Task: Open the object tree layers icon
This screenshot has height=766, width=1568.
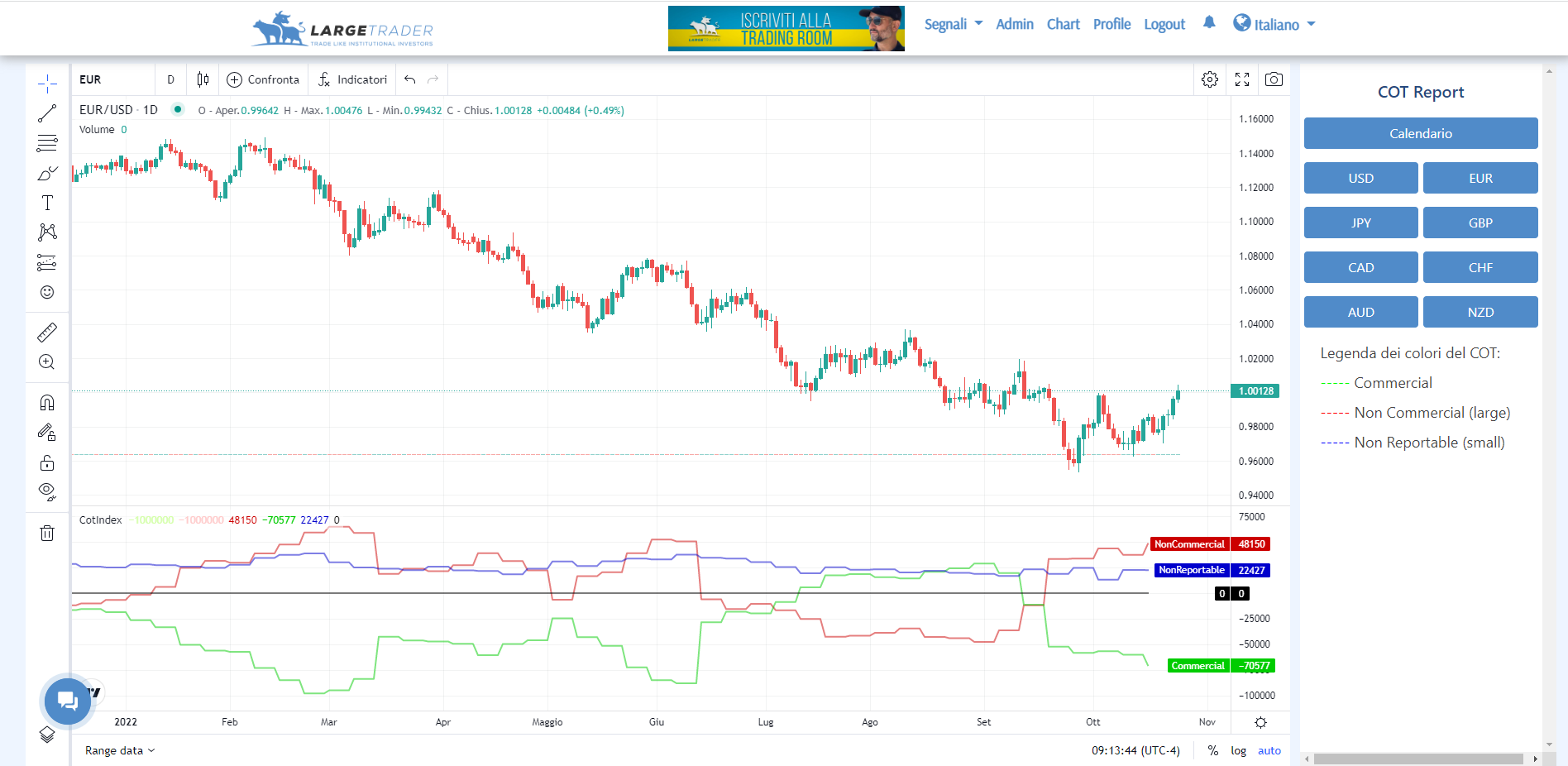Action: tap(47, 735)
